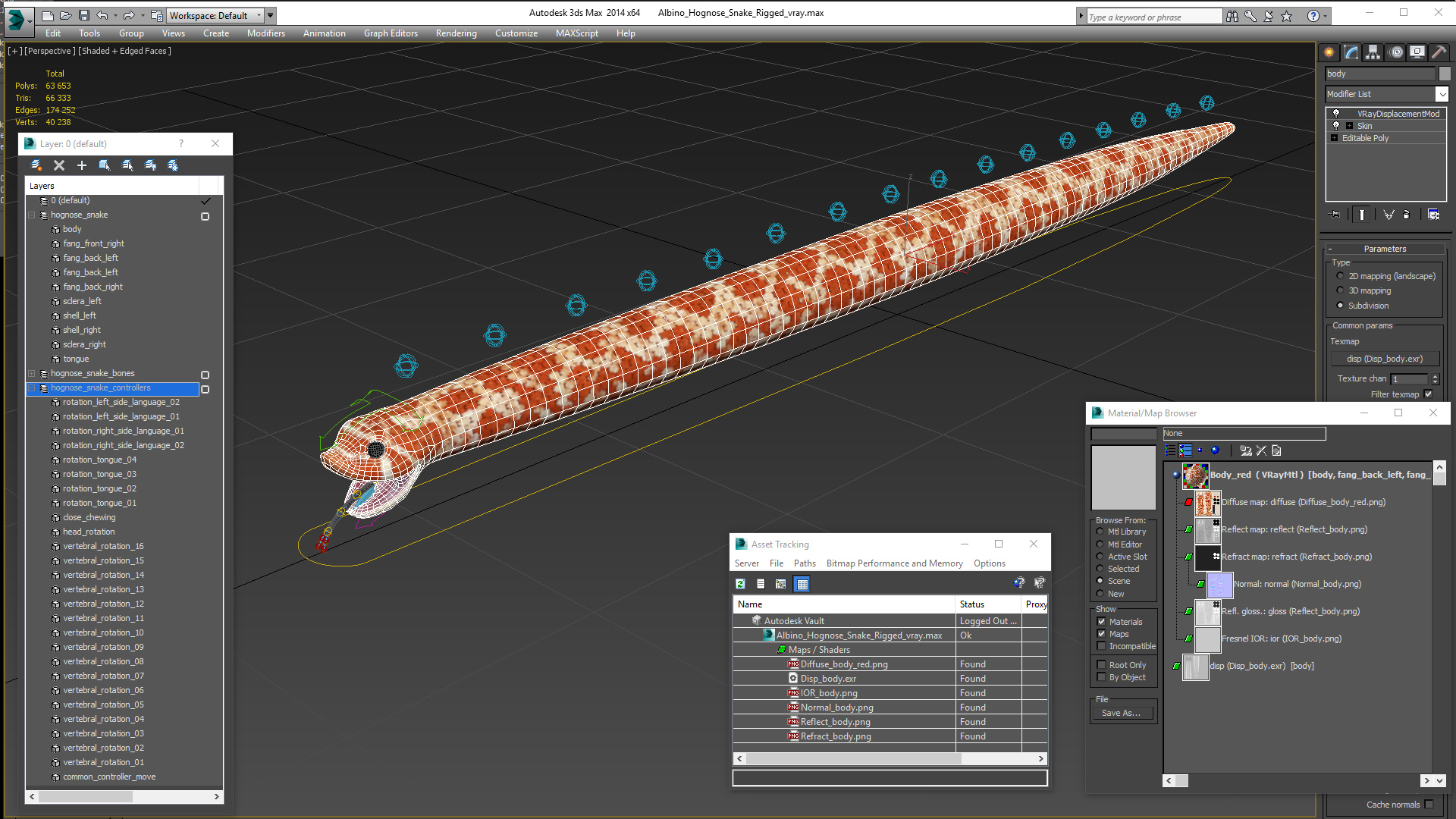1456x819 pixels.
Task: Click the Refresh icon in Asset Tracking
Action: pos(740,584)
